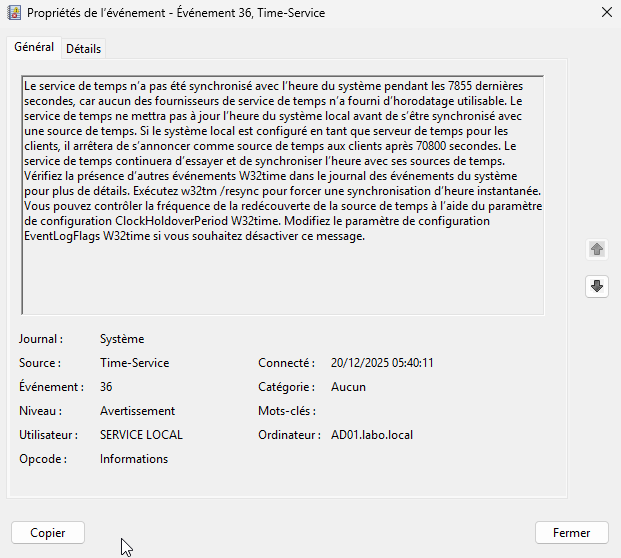Click the event properties window icon in the title bar
Image resolution: width=621 pixels, height=558 pixels.
tap(14, 13)
